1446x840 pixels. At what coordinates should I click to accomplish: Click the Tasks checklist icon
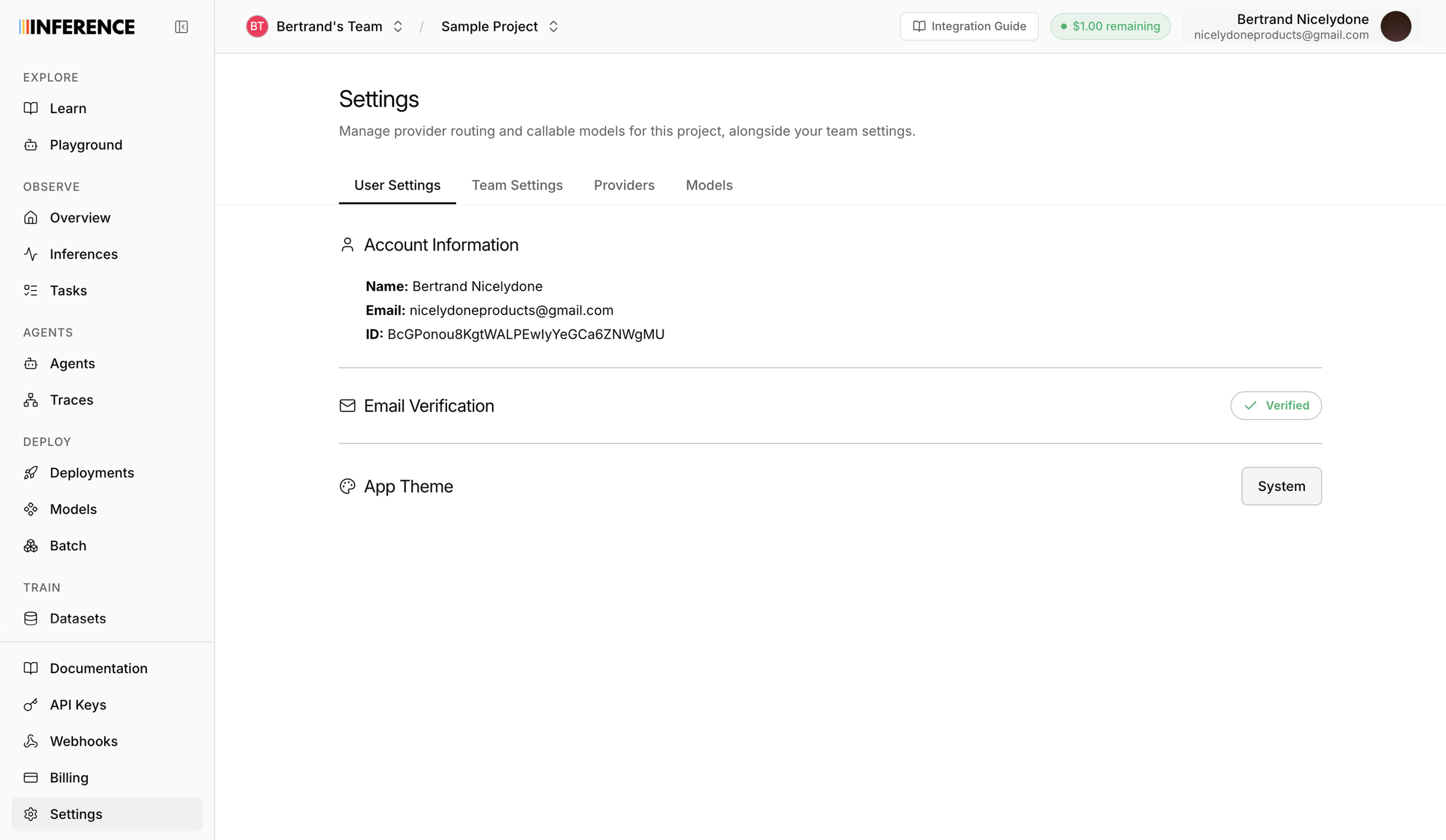tap(31, 290)
